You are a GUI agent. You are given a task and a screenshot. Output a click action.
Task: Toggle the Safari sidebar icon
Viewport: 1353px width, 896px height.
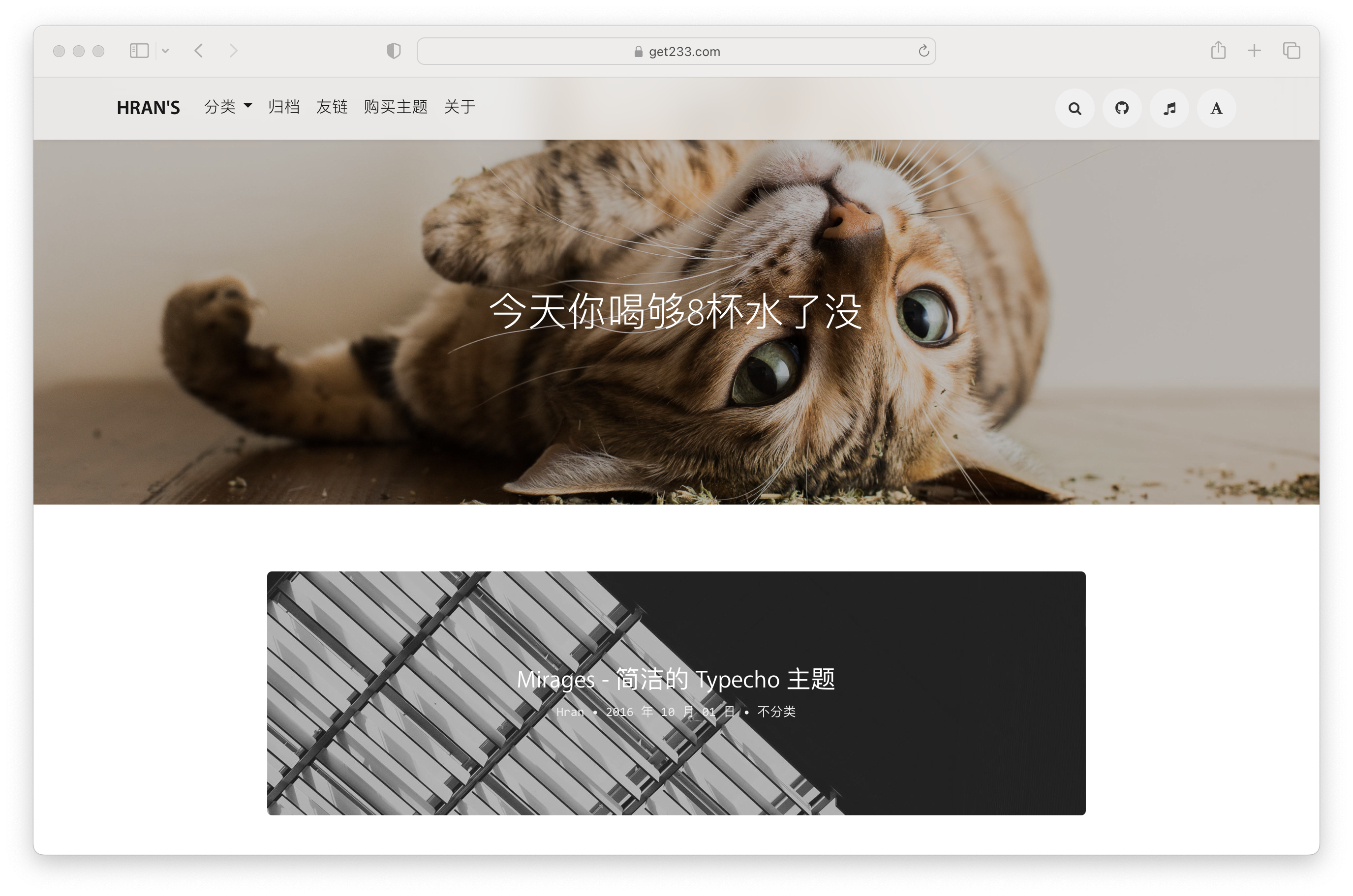[139, 51]
